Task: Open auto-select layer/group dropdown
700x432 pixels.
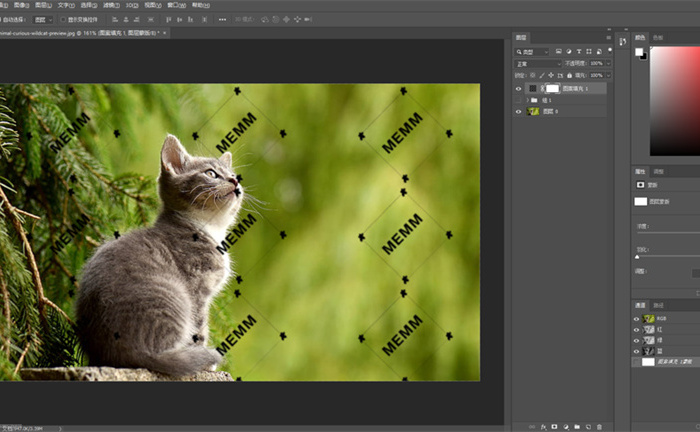Action: click(44, 20)
